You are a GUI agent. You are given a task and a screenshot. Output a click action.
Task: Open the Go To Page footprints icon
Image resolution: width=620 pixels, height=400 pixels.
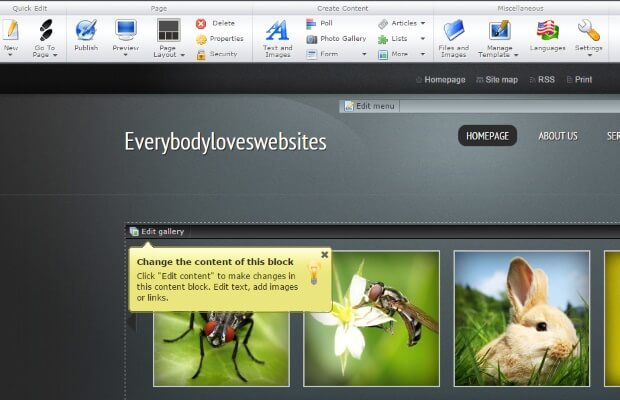46,30
